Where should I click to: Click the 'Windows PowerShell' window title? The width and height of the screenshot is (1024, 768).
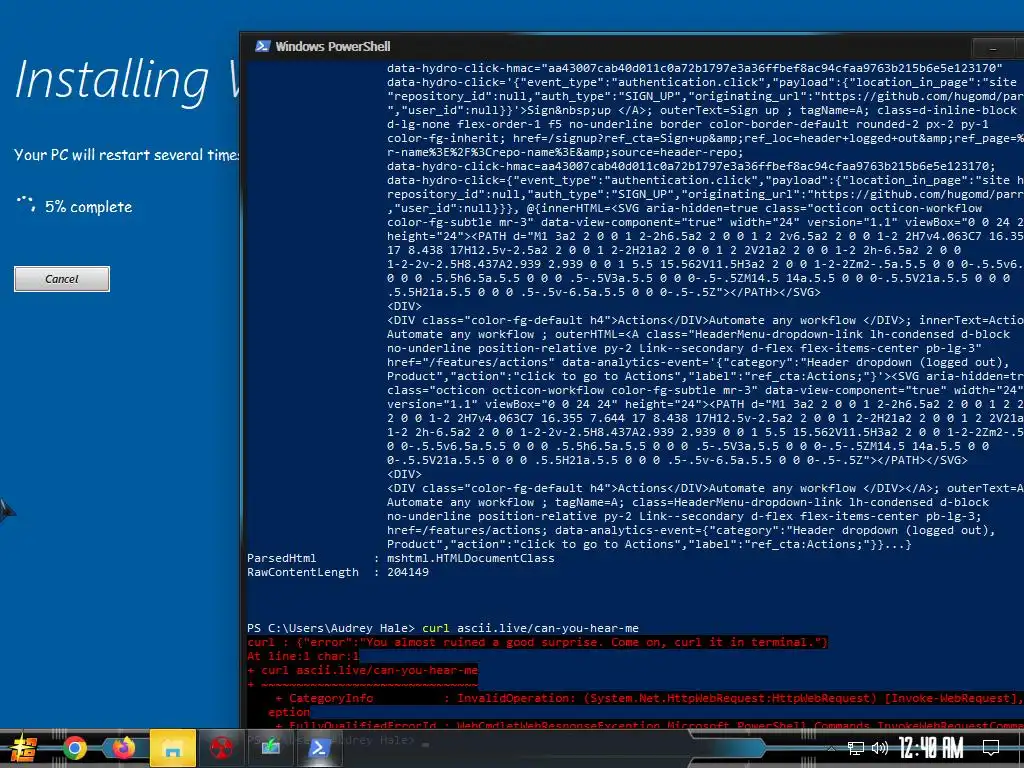point(332,46)
